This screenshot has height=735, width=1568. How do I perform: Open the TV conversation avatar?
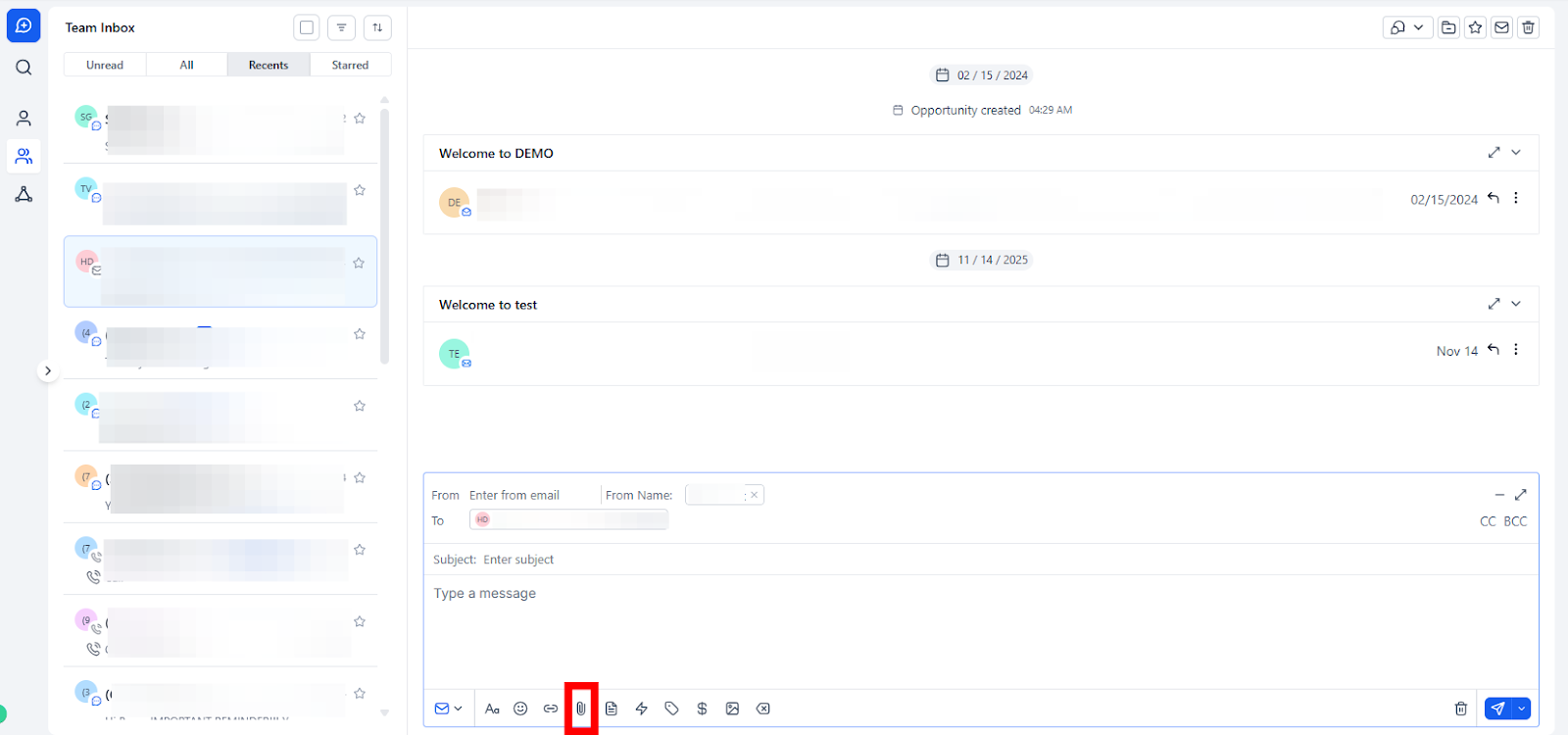[x=86, y=188]
